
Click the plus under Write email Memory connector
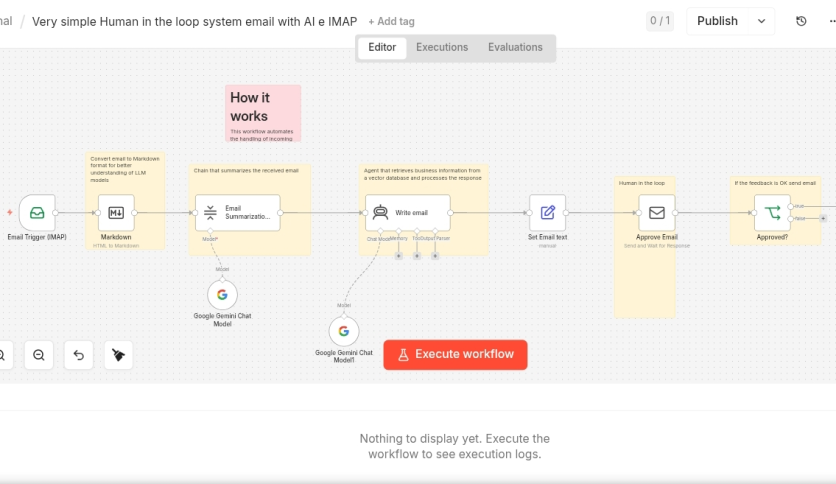click(398, 256)
